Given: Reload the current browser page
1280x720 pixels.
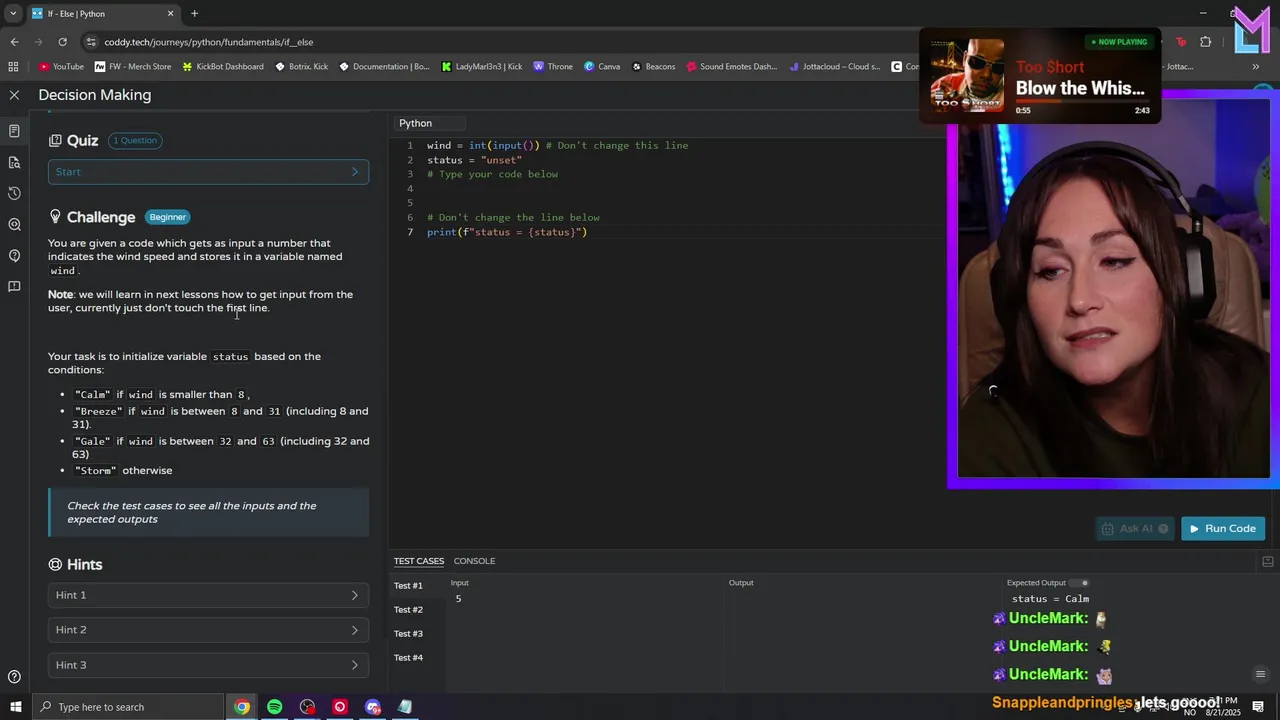Looking at the screenshot, I should 62,42.
